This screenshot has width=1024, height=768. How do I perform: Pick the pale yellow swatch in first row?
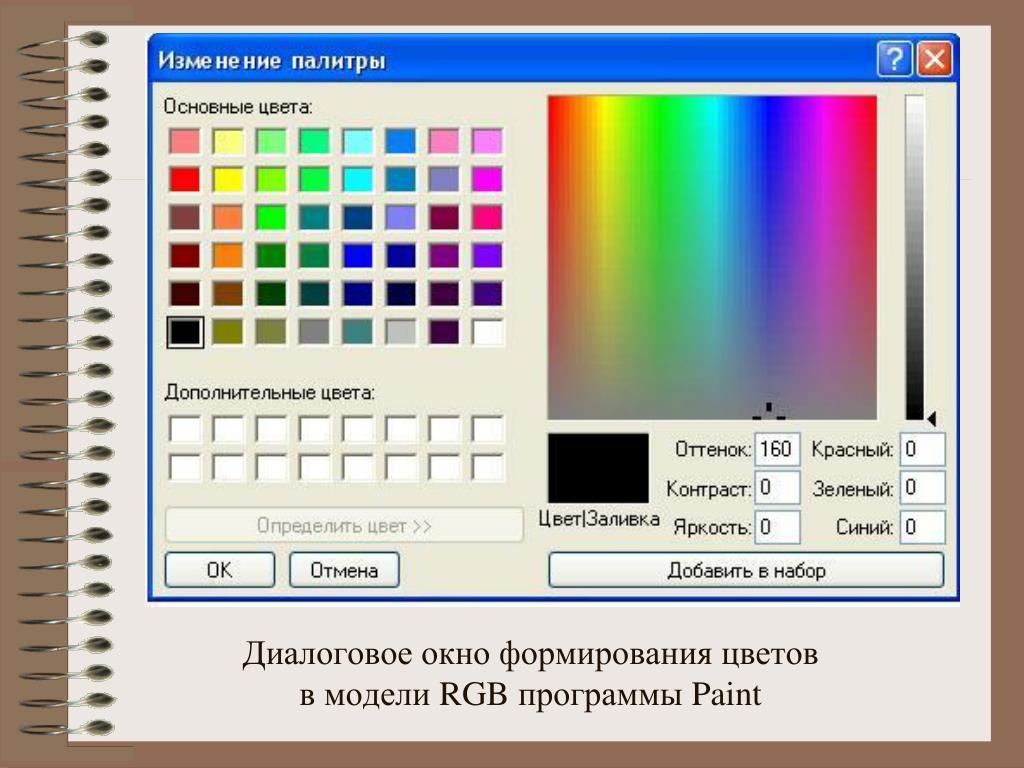(x=228, y=141)
